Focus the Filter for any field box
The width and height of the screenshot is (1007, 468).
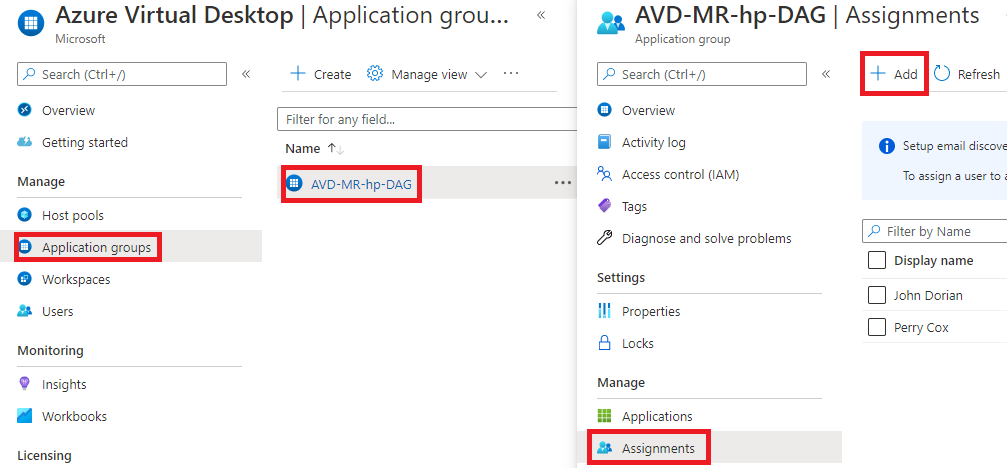click(426, 119)
